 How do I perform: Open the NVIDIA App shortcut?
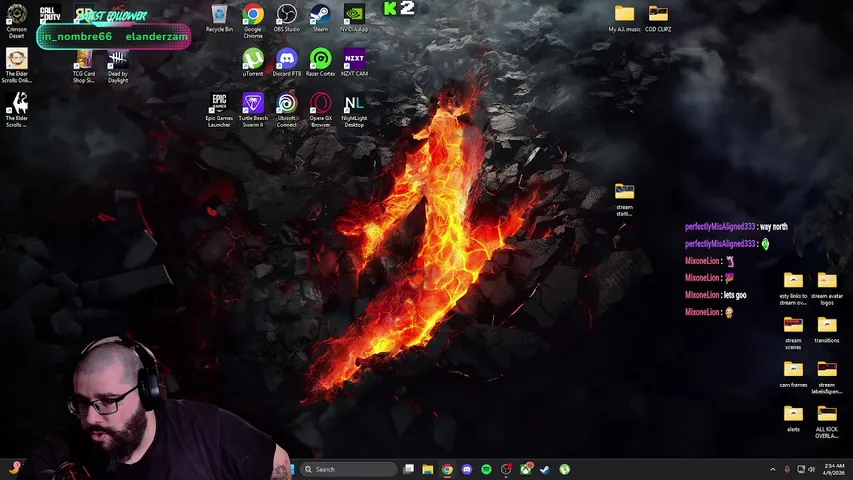(354, 19)
